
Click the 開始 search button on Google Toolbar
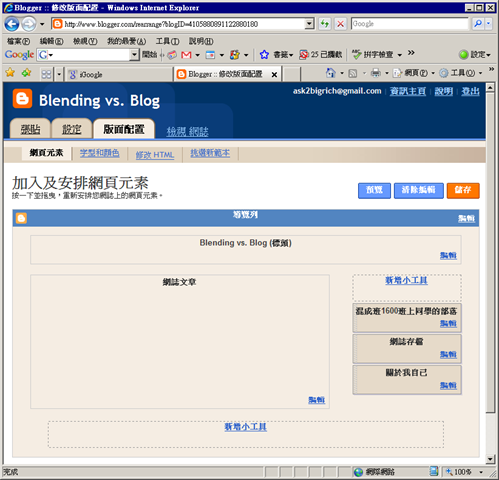pyautogui.click(x=149, y=54)
